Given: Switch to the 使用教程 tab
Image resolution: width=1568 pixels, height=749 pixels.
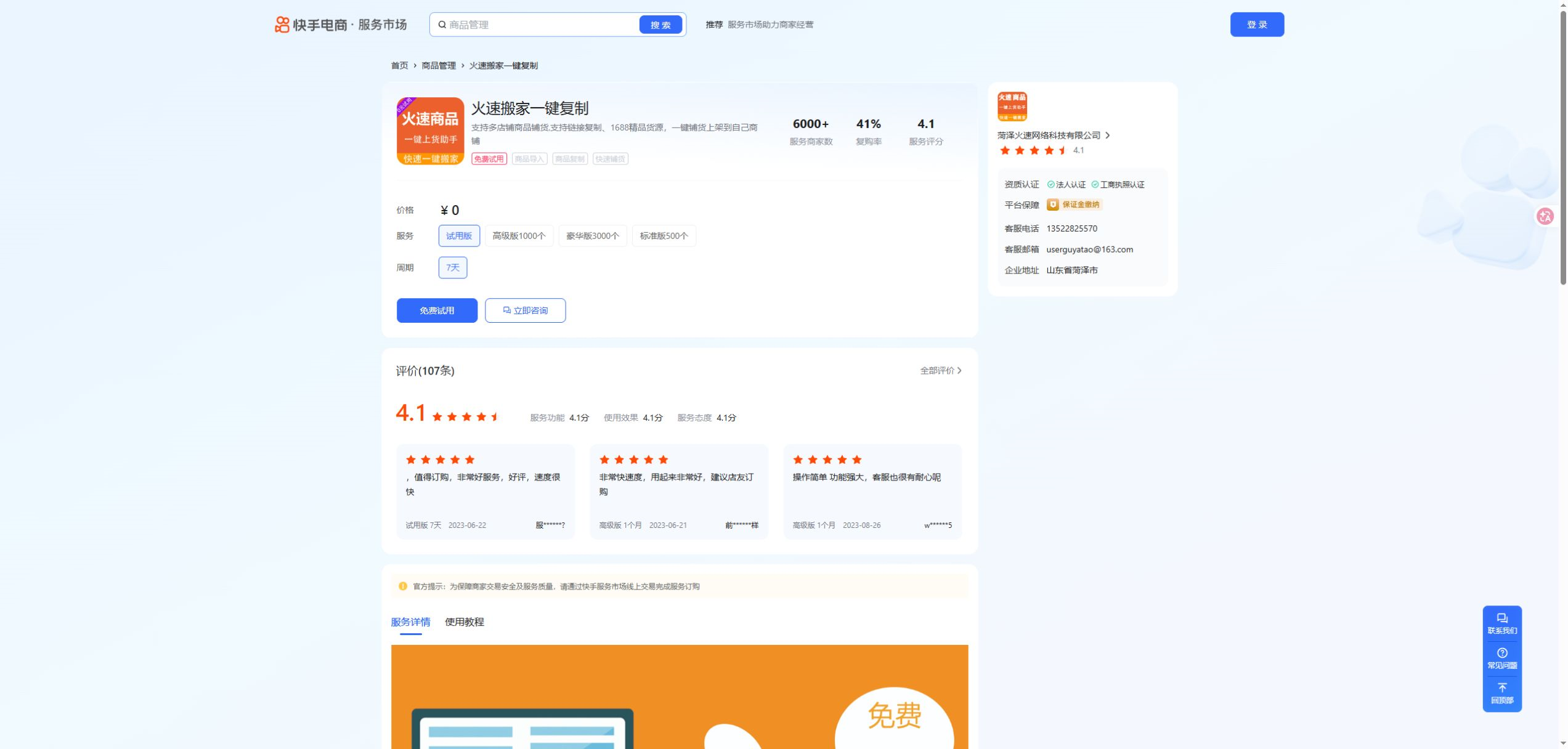Looking at the screenshot, I should click(x=464, y=622).
